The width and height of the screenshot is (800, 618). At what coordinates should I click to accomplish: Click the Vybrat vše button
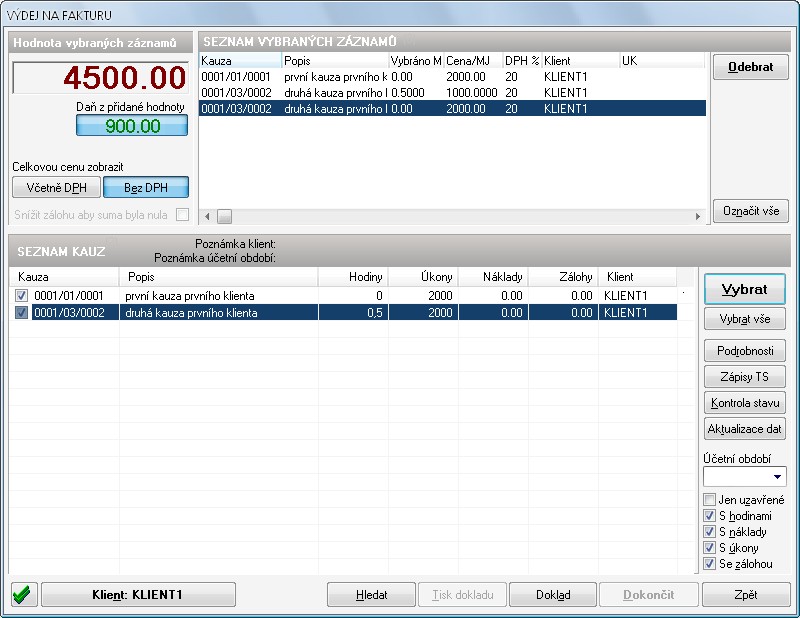point(744,319)
